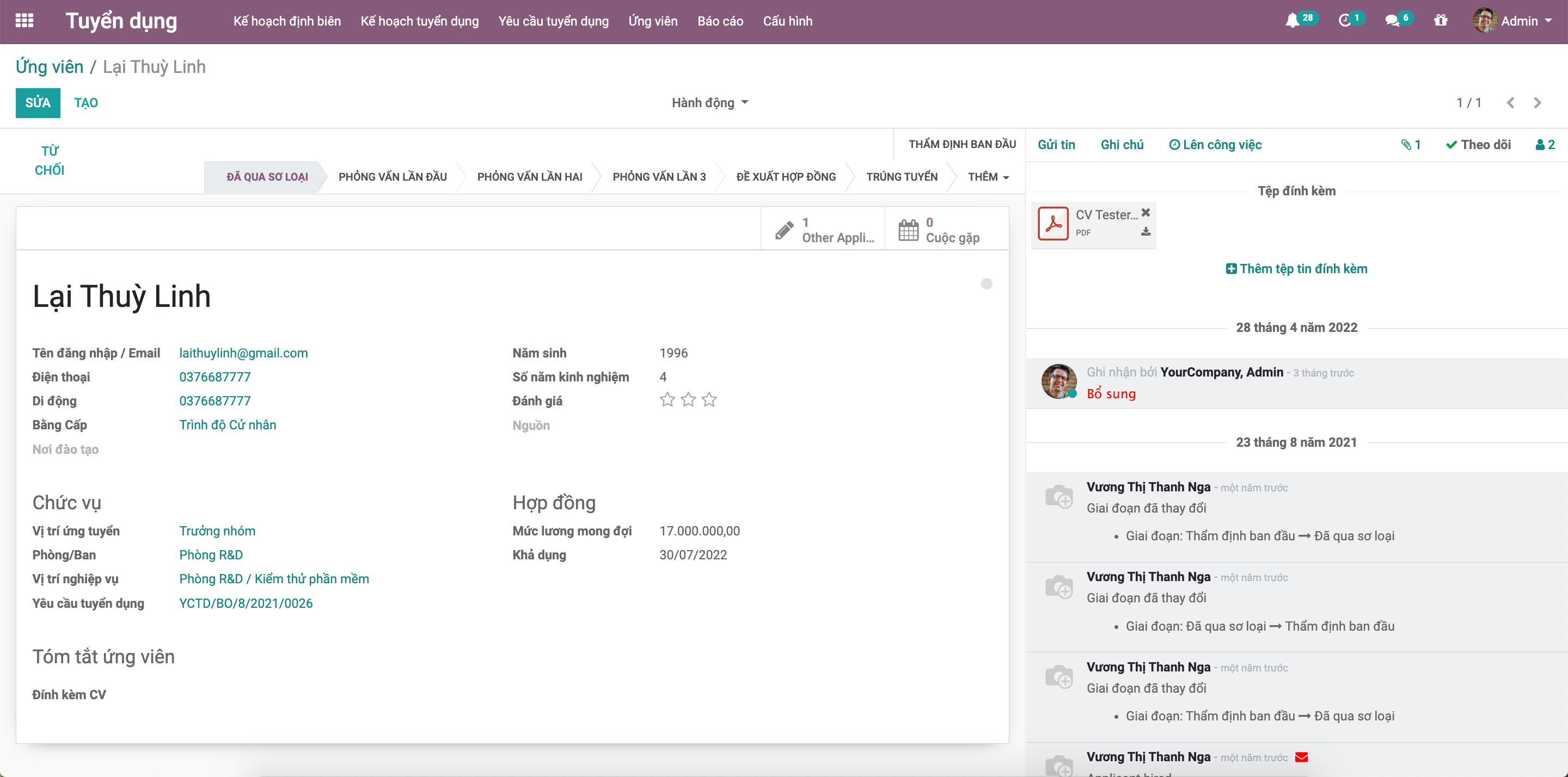The height and width of the screenshot is (777, 1568).
Task: Open the Admin user menu
Action: click(1520, 21)
